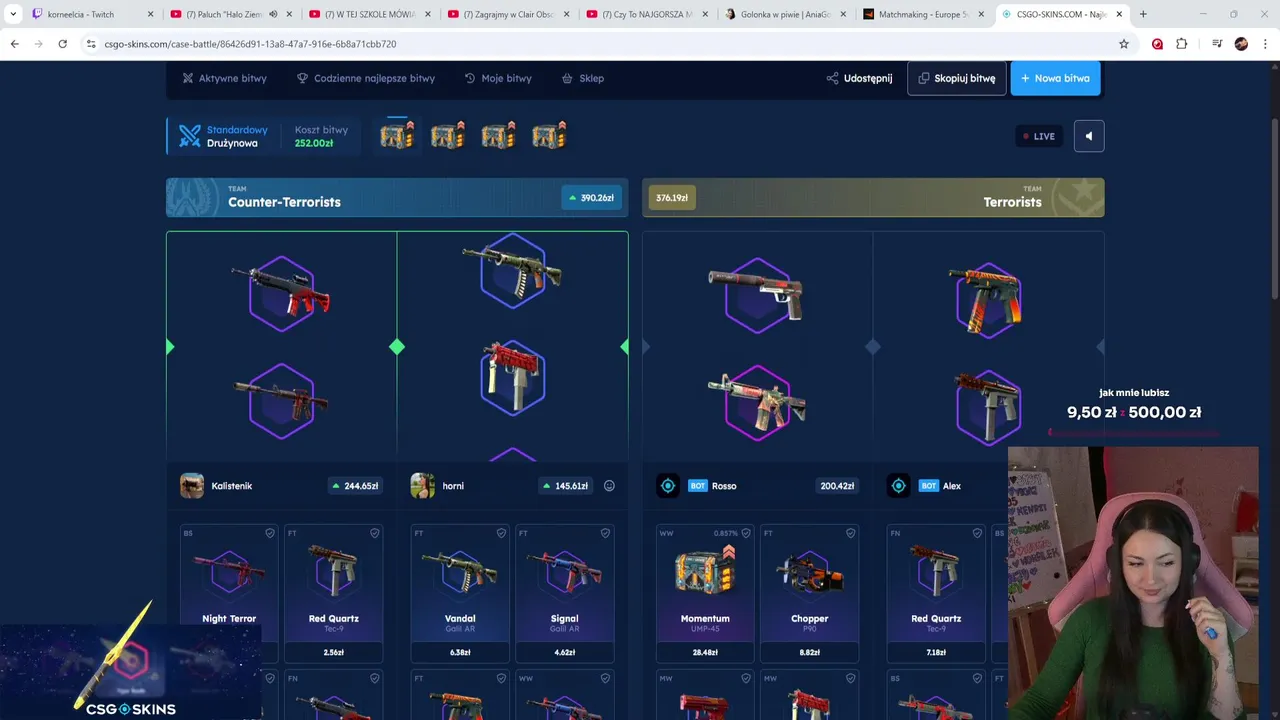Open the Vandal Galil AR skin card

tap(460, 593)
